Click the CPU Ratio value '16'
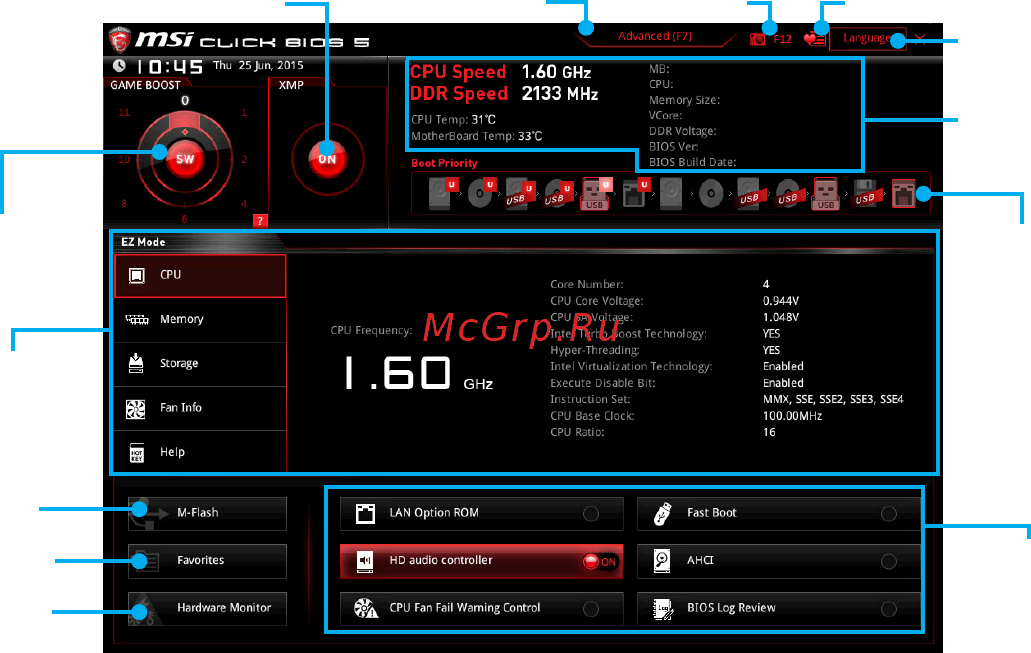The width and height of the screenshot is (1031, 653). pos(769,432)
